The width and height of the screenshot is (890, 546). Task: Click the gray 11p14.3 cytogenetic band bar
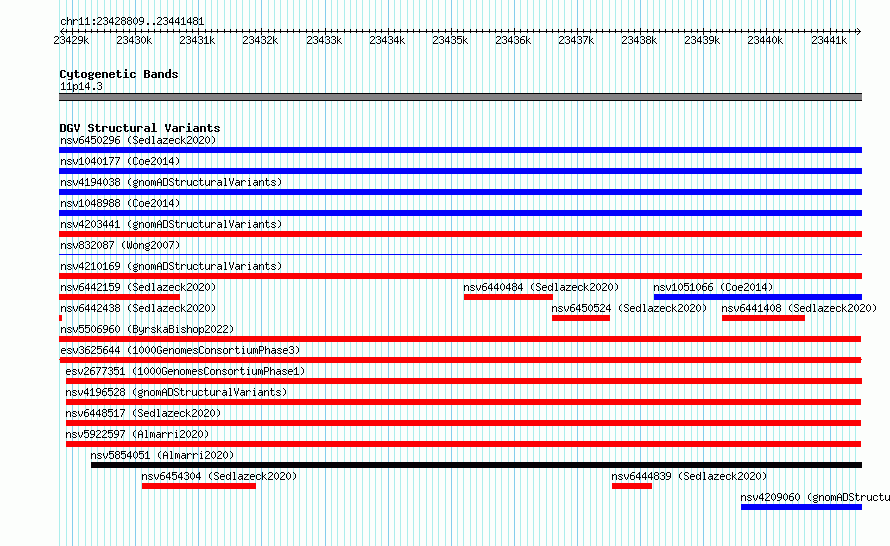(460, 97)
